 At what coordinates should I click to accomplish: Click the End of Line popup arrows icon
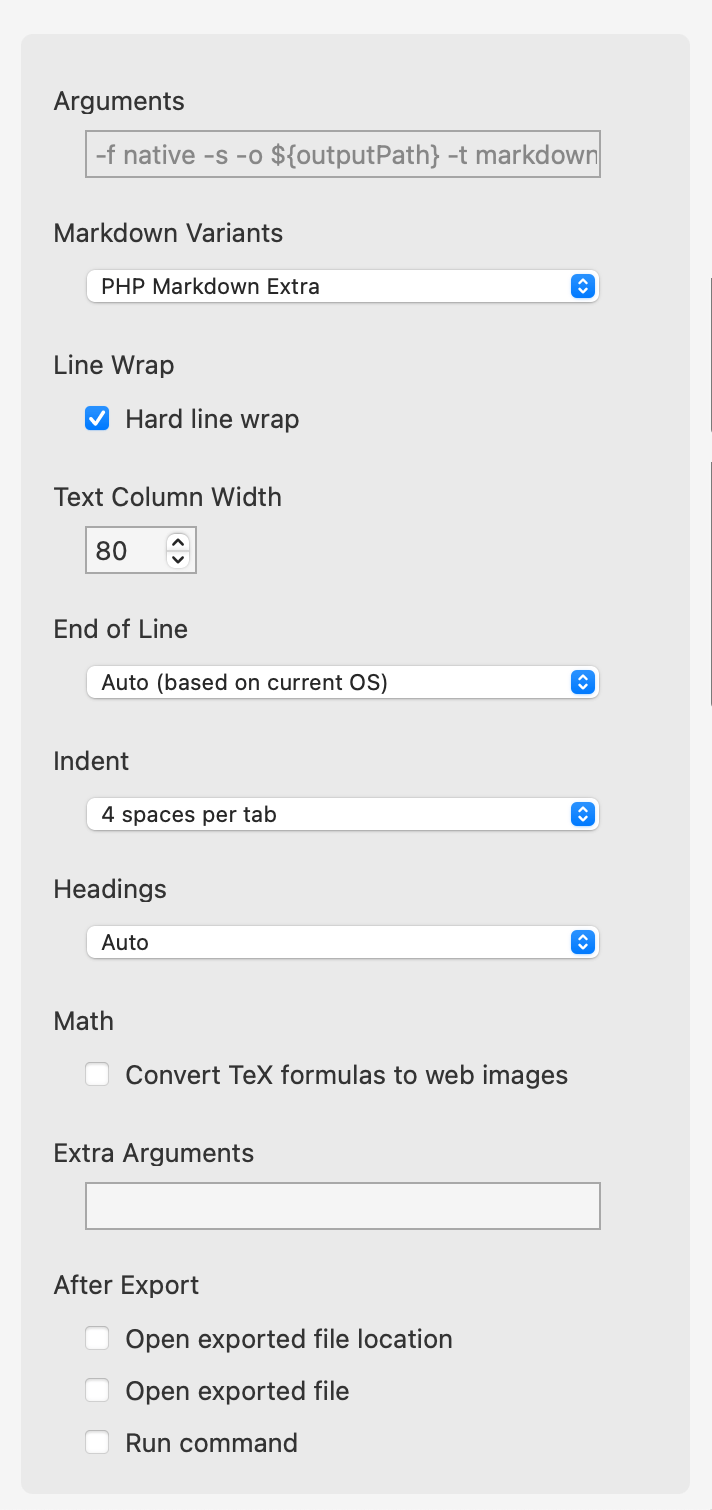[x=583, y=683]
